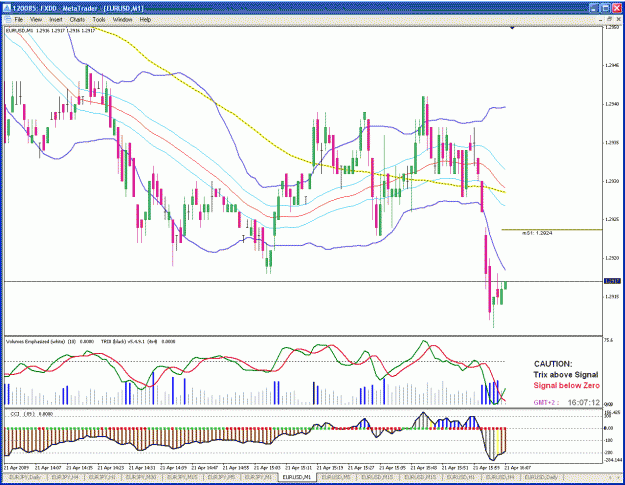625x485 pixels.
Task: Click the current price label 1.2917 on axis
Action: 612,281
